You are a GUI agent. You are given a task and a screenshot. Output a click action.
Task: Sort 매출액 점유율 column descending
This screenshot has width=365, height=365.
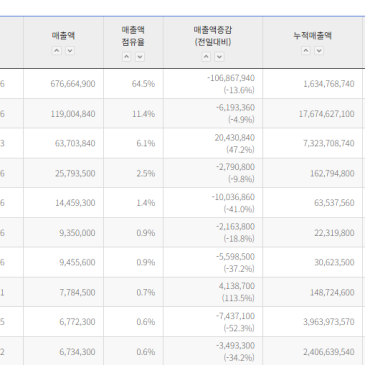pyautogui.click(x=140, y=57)
